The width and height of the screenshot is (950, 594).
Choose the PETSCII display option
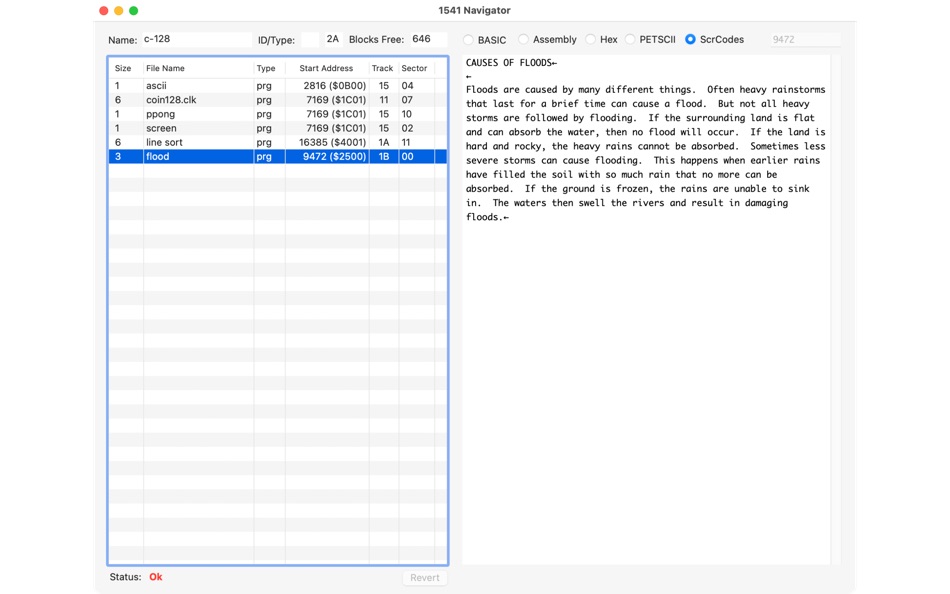coord(630,39)
